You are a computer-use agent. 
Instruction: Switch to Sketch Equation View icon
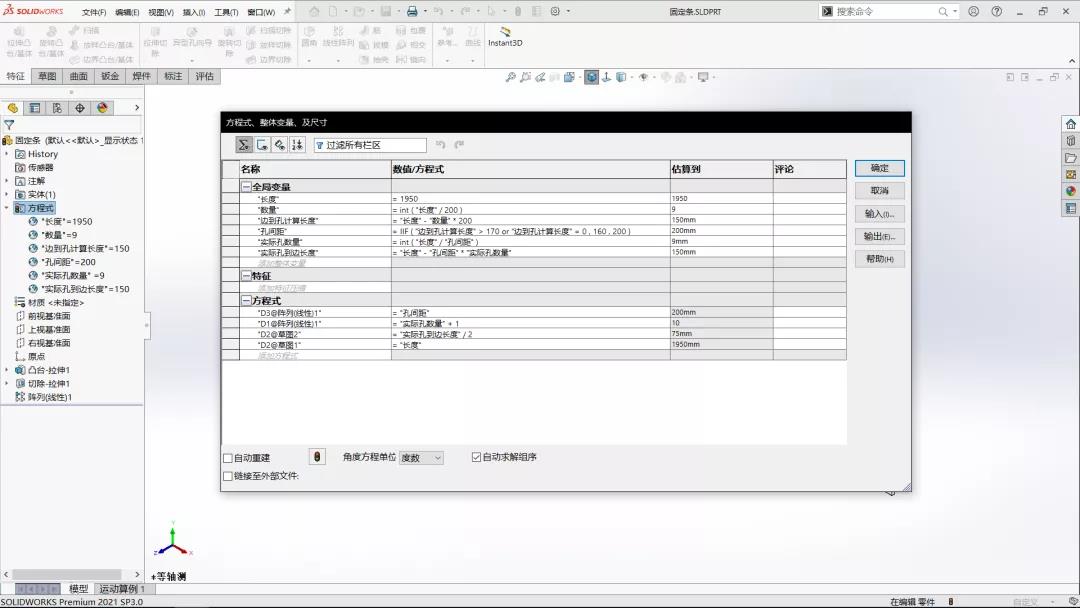point(262,145)
